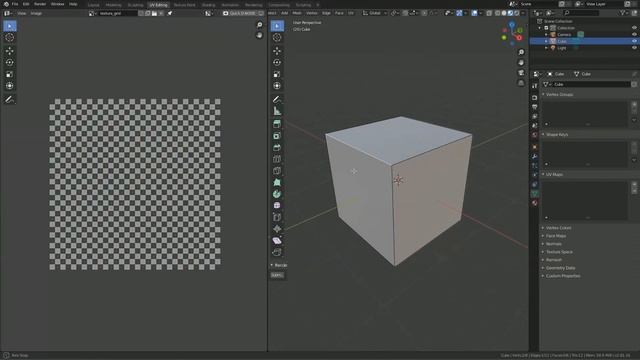Switch to material preview shading
Viewport: 640px width, 360px height.
point(510,13)
